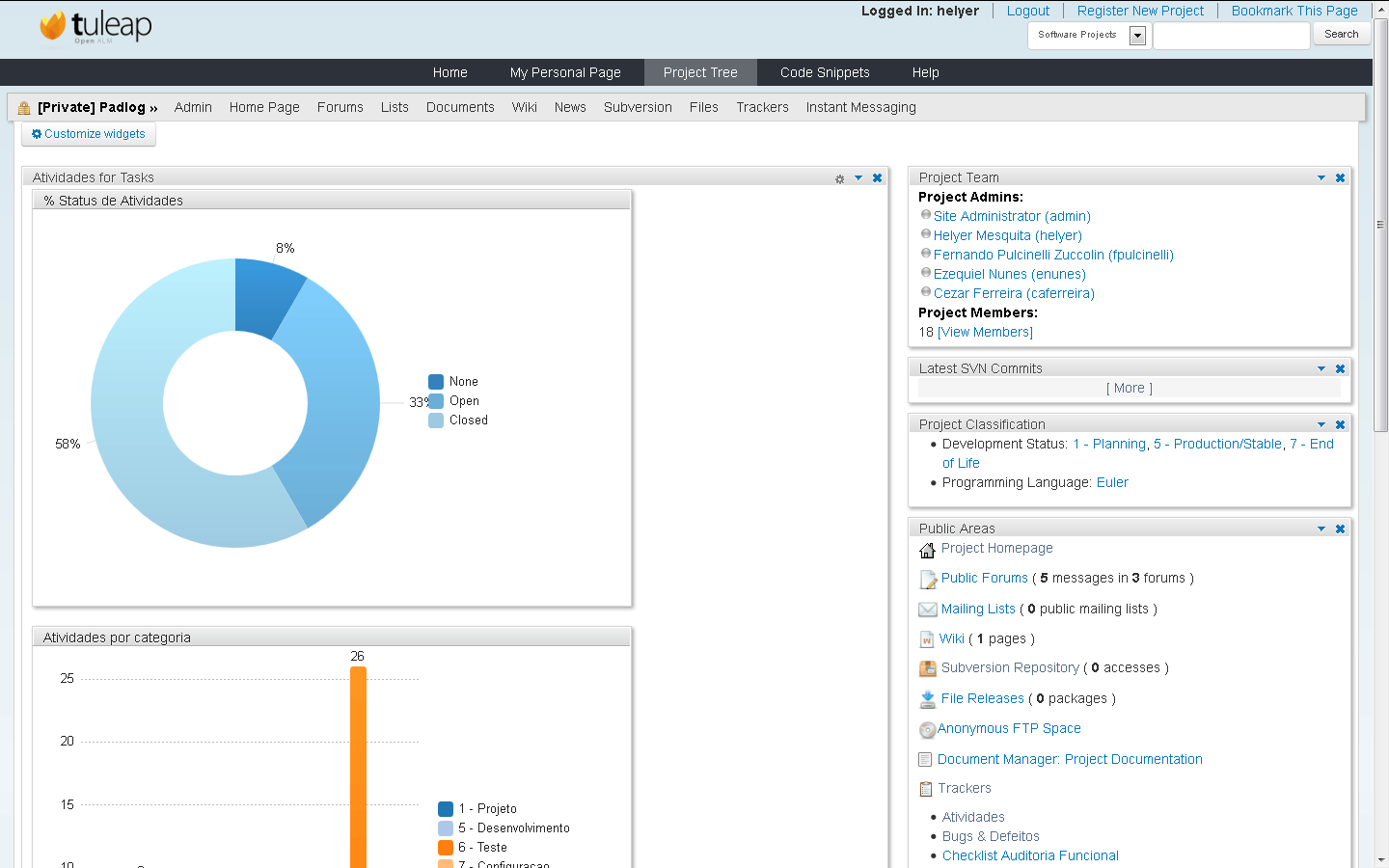
Task: Open the project Admin tab
Action: 193,107
